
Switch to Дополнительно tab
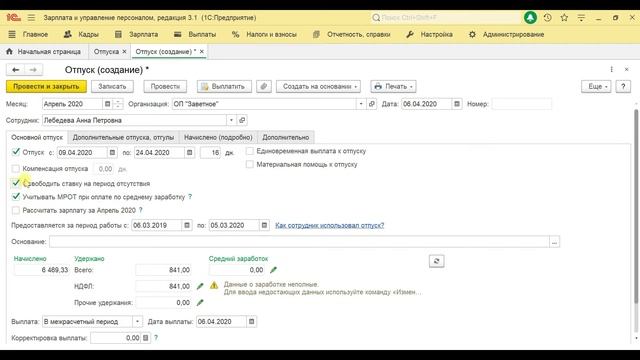click(286, 138)
